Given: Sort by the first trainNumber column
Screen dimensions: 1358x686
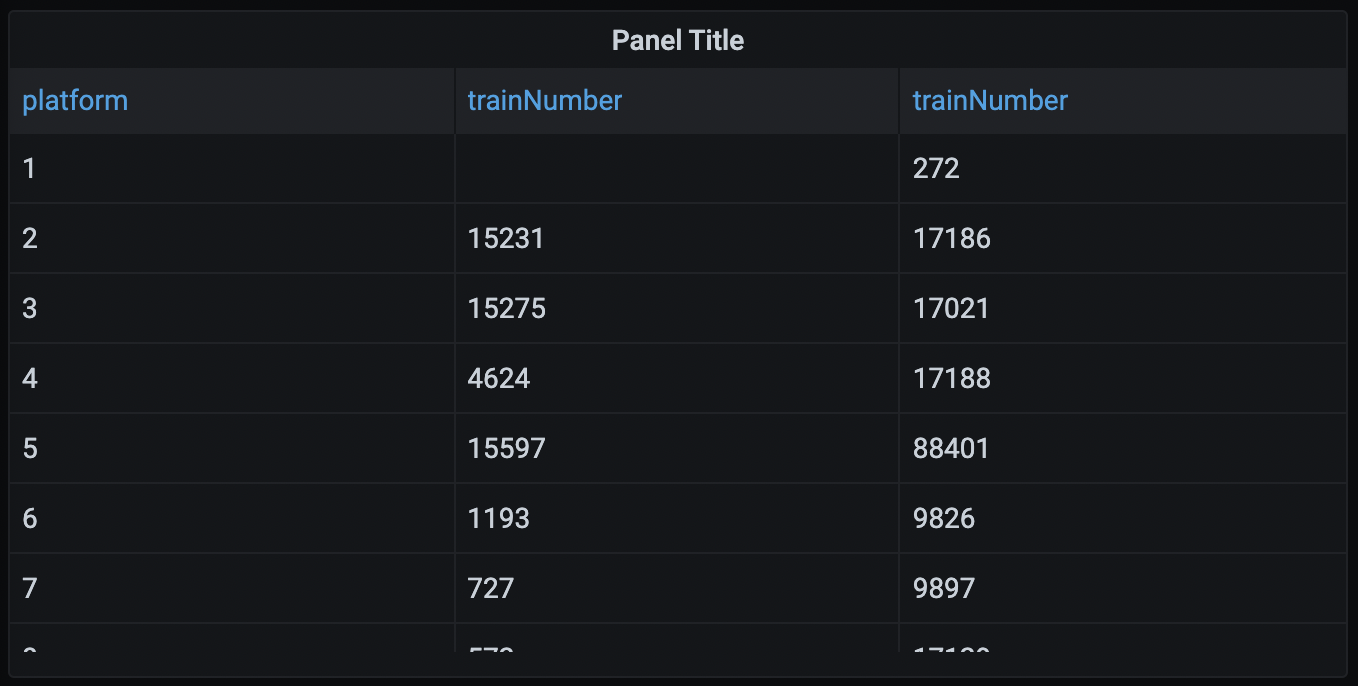Looking at the screenshot, I should [x=543, y=100].
